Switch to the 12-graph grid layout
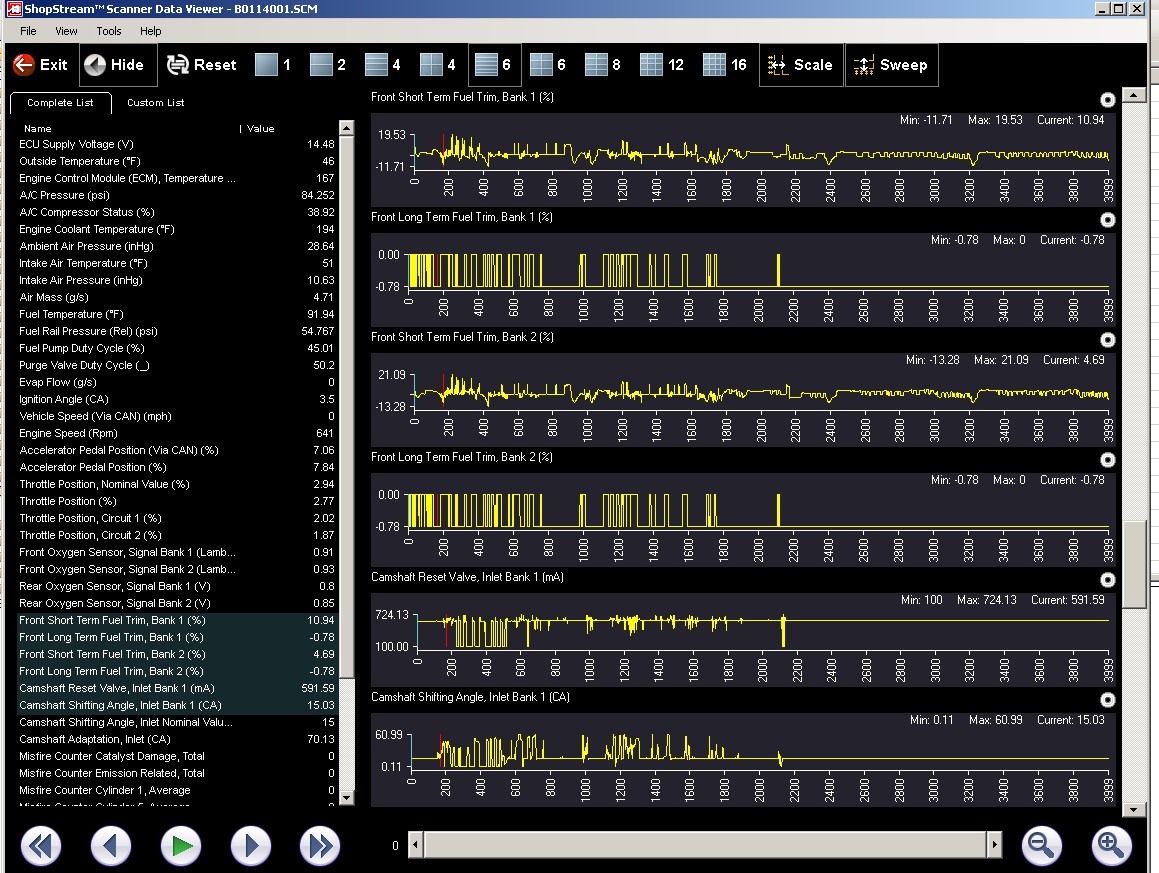The width and height of the screenshot is (1159, 873). [662, 65]
